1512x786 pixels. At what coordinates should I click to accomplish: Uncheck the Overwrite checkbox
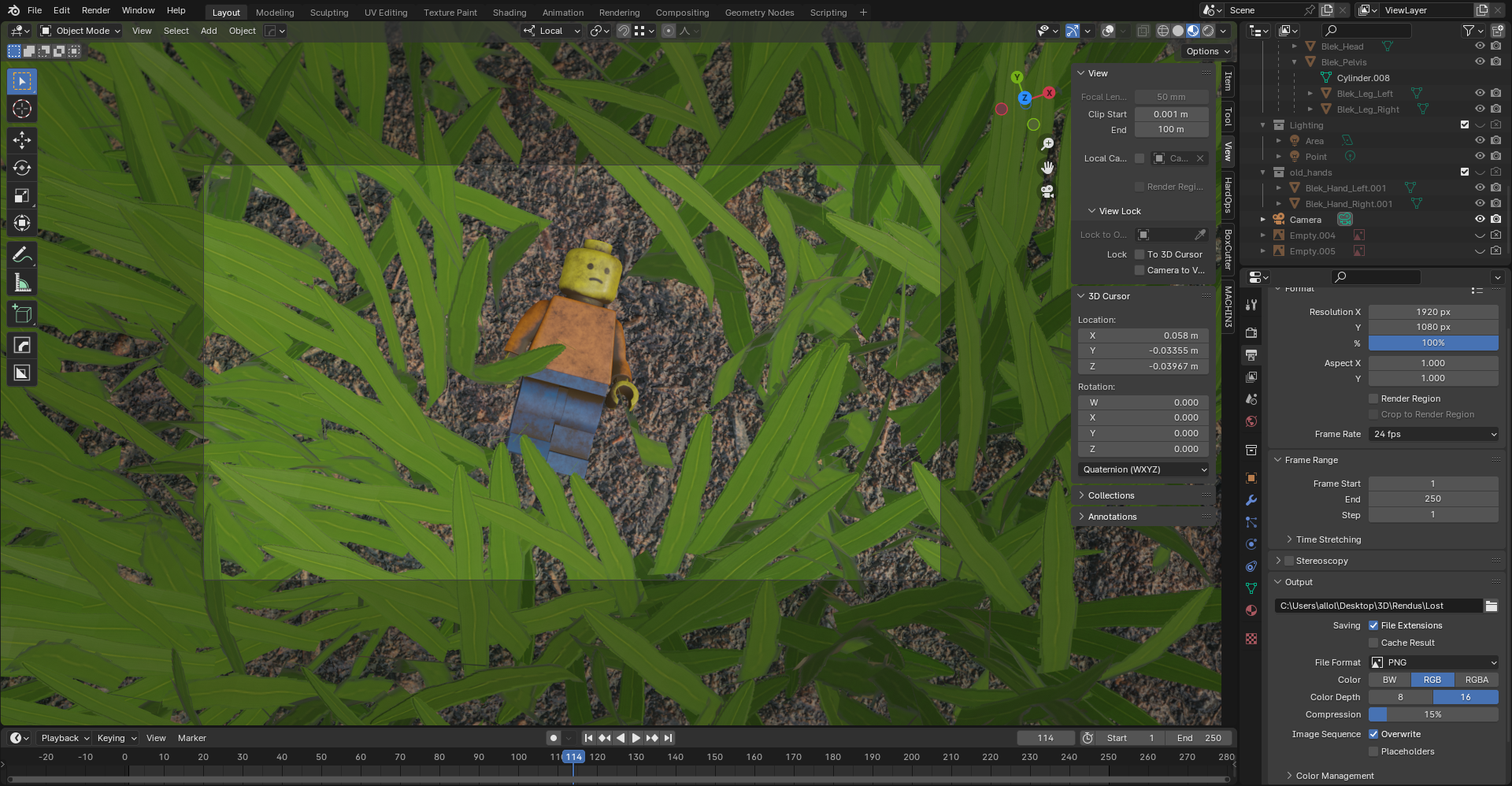click(x=1373, y=734)
